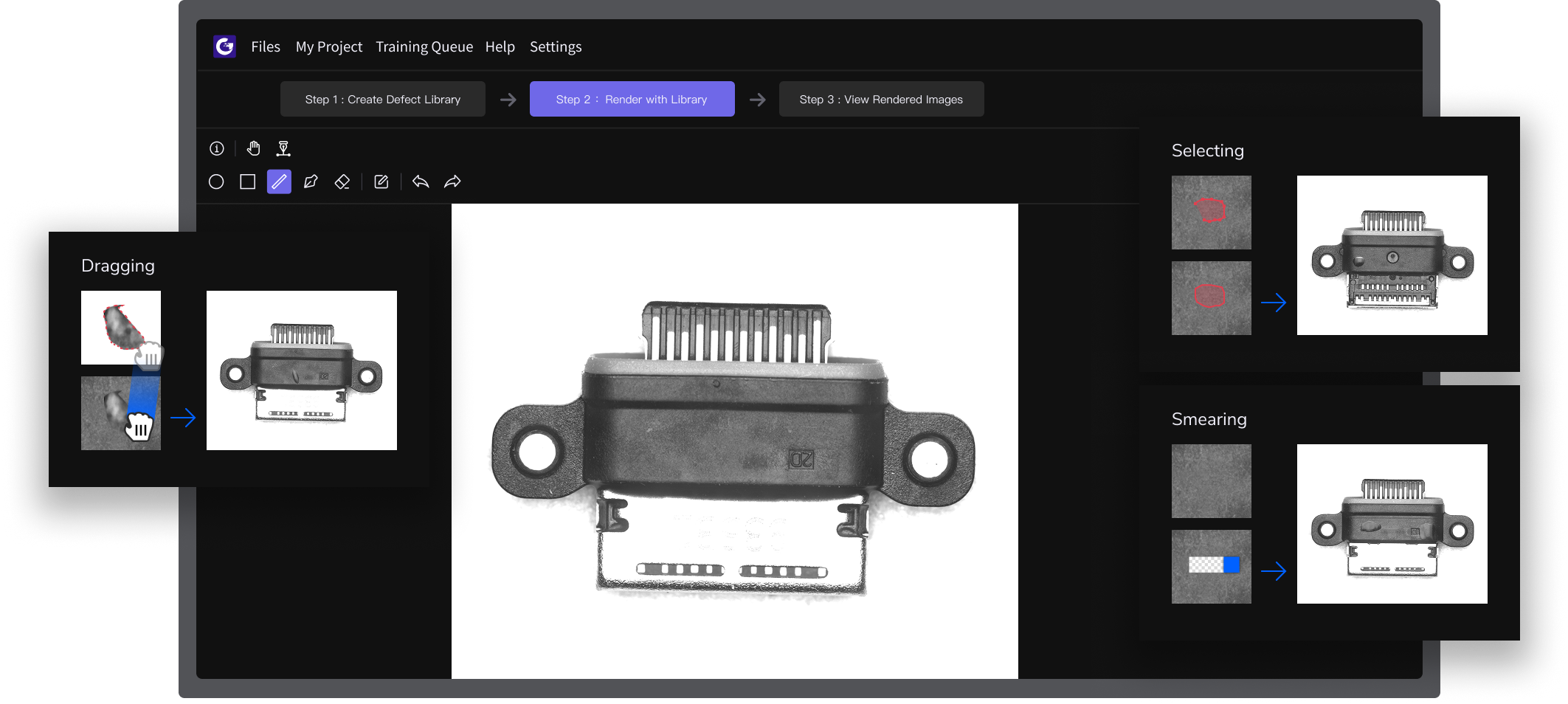
Task: Go to Step 3: View Rendered Images
Action: tap(881, 99)
